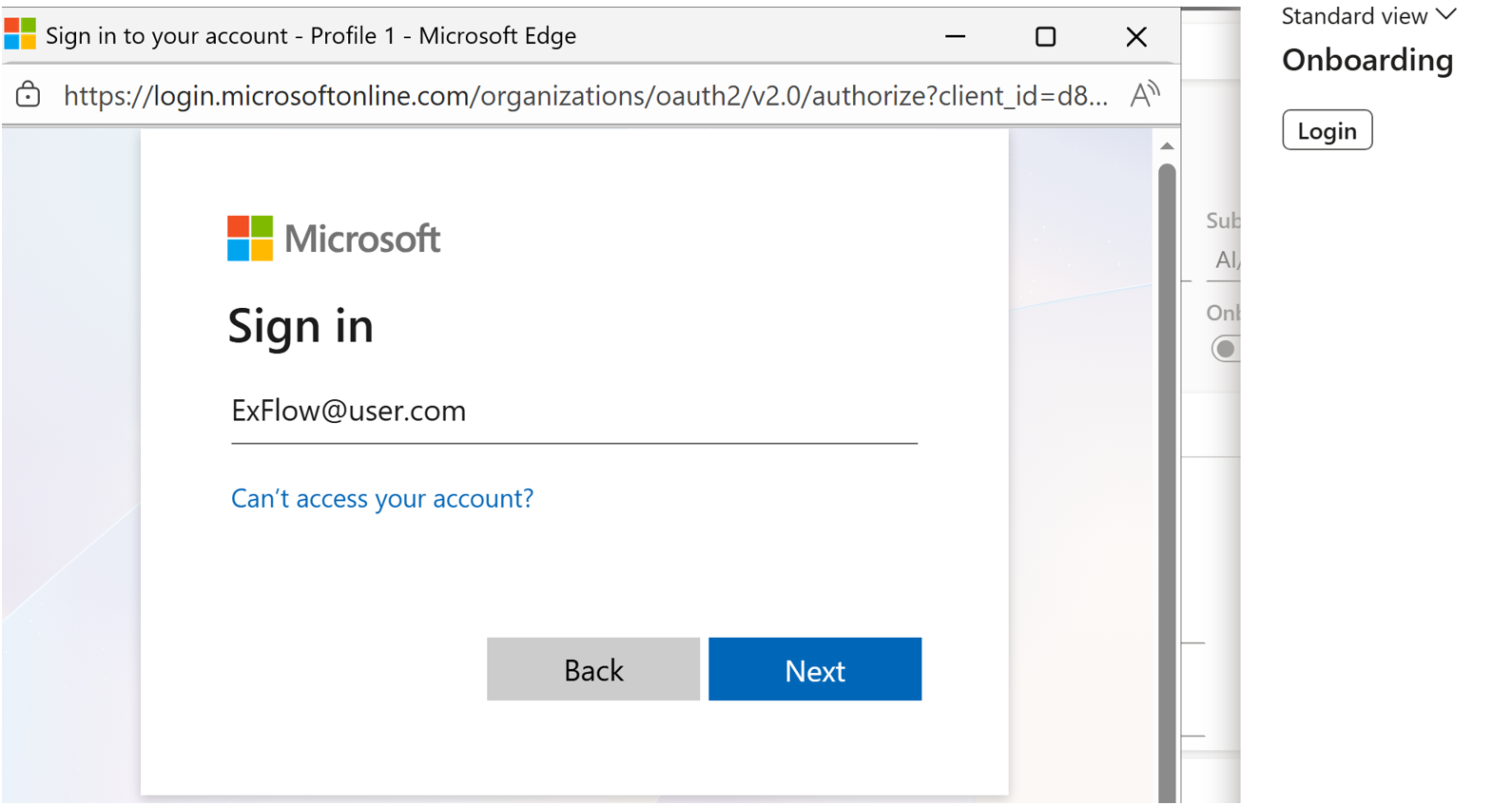Click the login.microsoftonline.com URL in address bar
The image size is (1512, 805).
585,96
